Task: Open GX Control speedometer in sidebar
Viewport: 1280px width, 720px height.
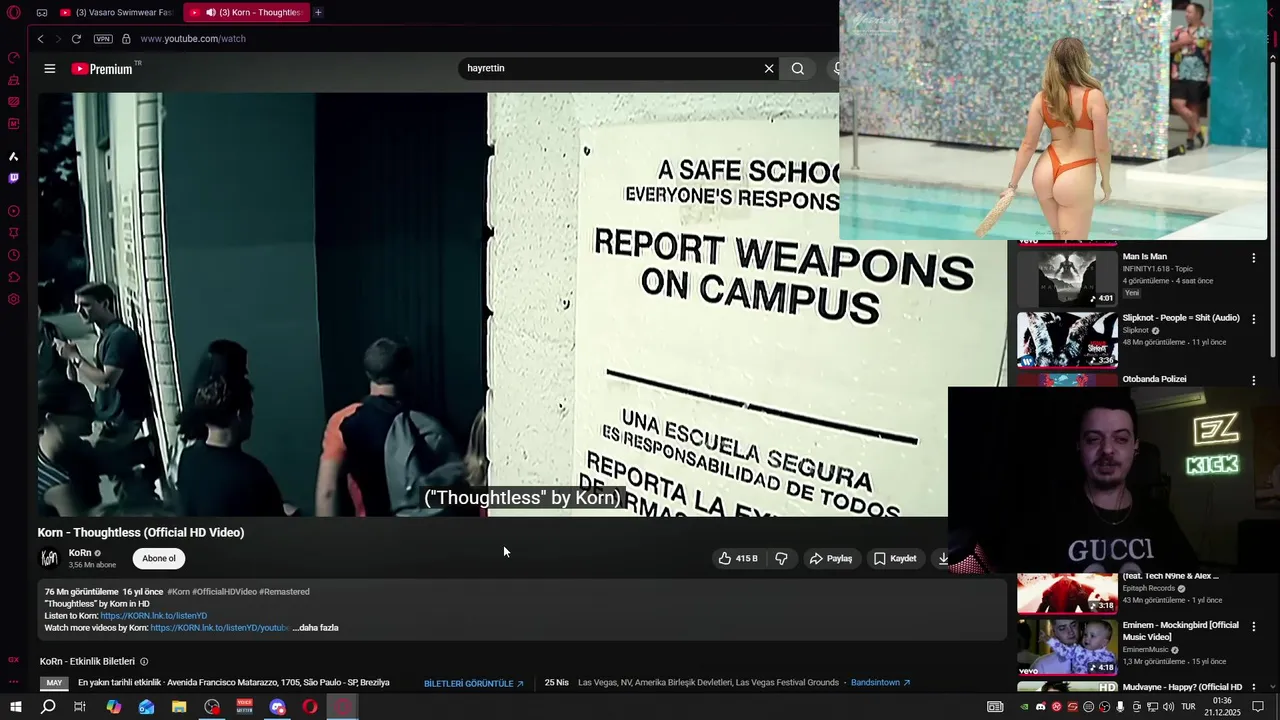Action: click(13, 57)
